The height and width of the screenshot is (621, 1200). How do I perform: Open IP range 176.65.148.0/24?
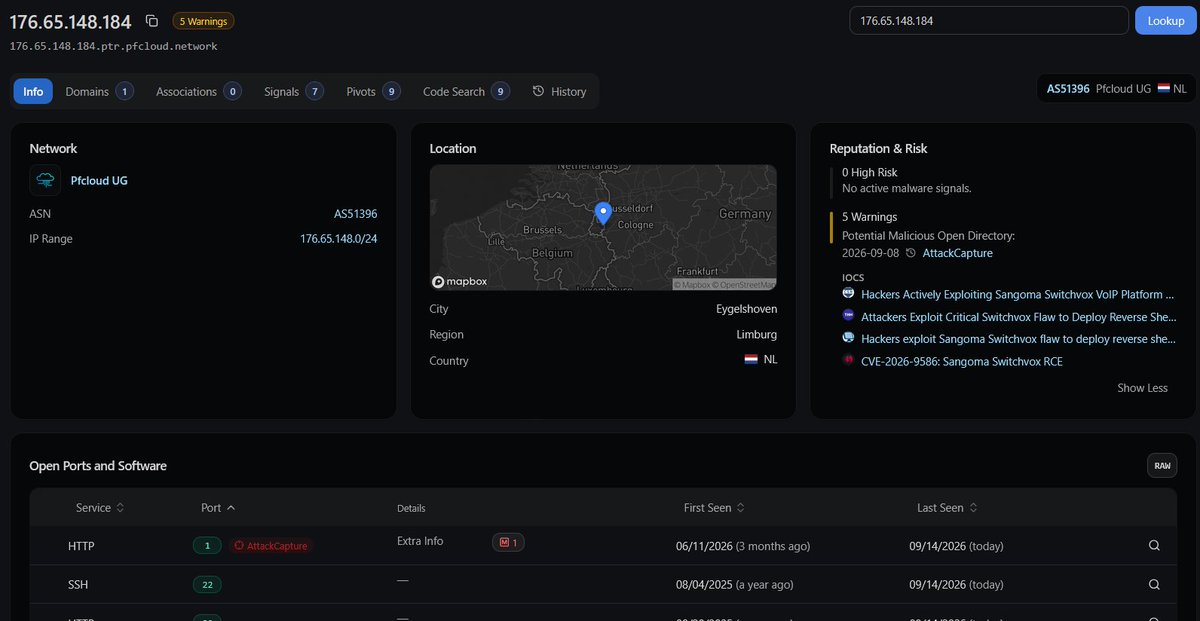click(x=339, y=239)
